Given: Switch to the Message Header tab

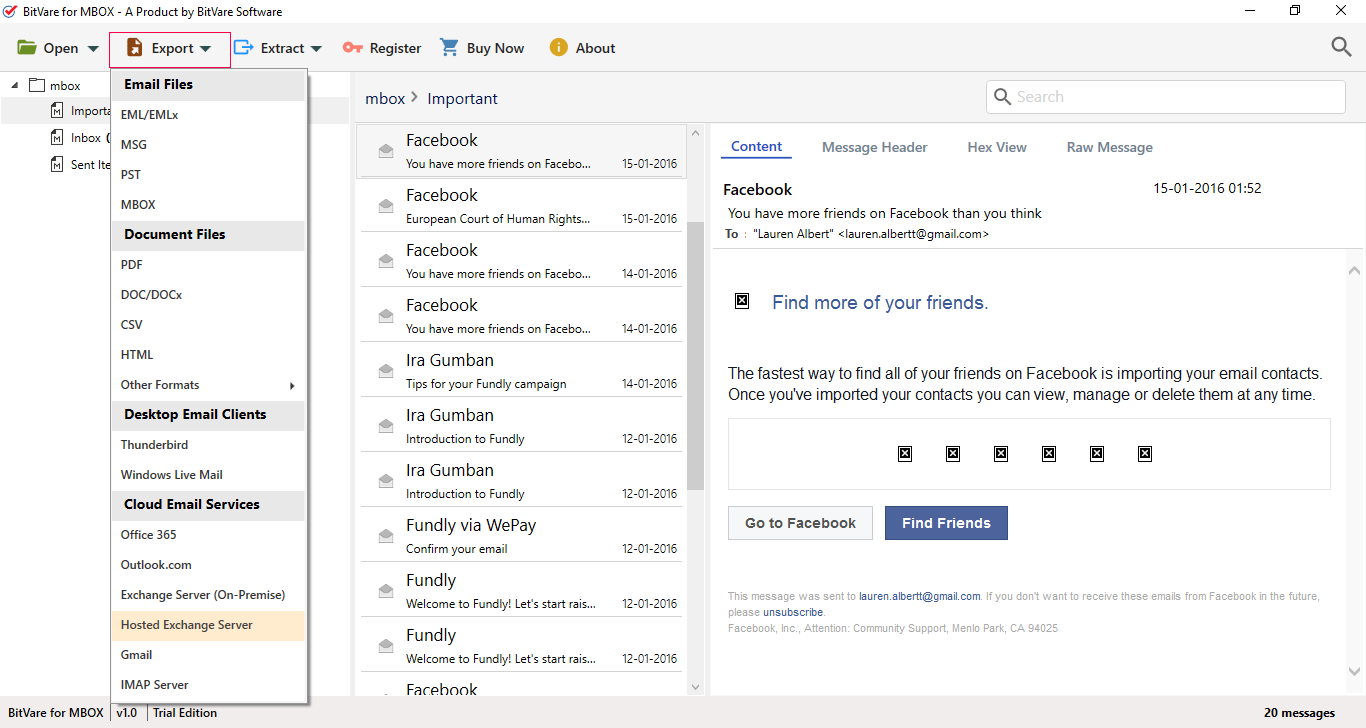Looking at the screenshot, I should [874, 147].
